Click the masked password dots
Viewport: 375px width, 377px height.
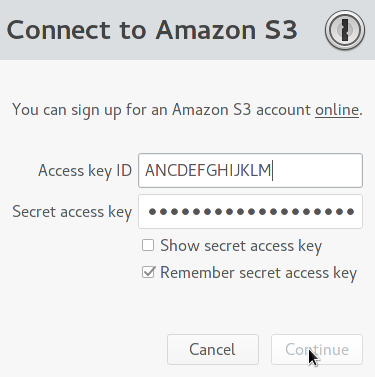251,212
